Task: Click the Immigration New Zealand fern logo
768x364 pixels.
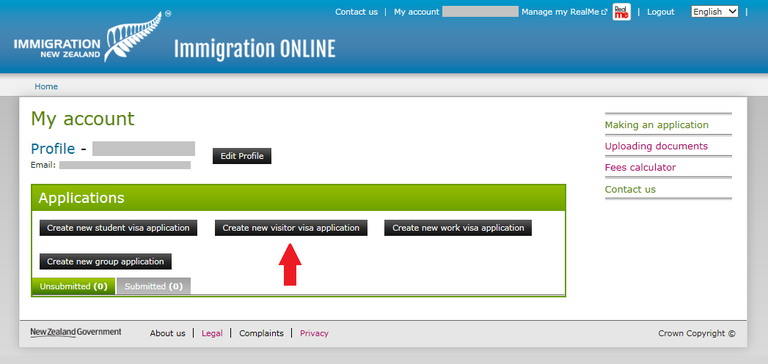Action: click(x=92, y=37)
